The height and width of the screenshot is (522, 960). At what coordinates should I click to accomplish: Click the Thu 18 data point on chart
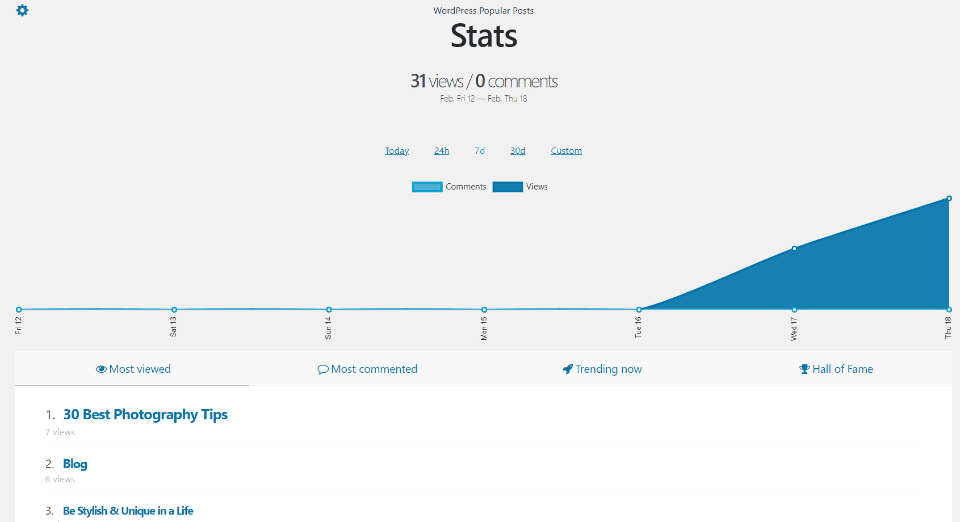[949, 198]
